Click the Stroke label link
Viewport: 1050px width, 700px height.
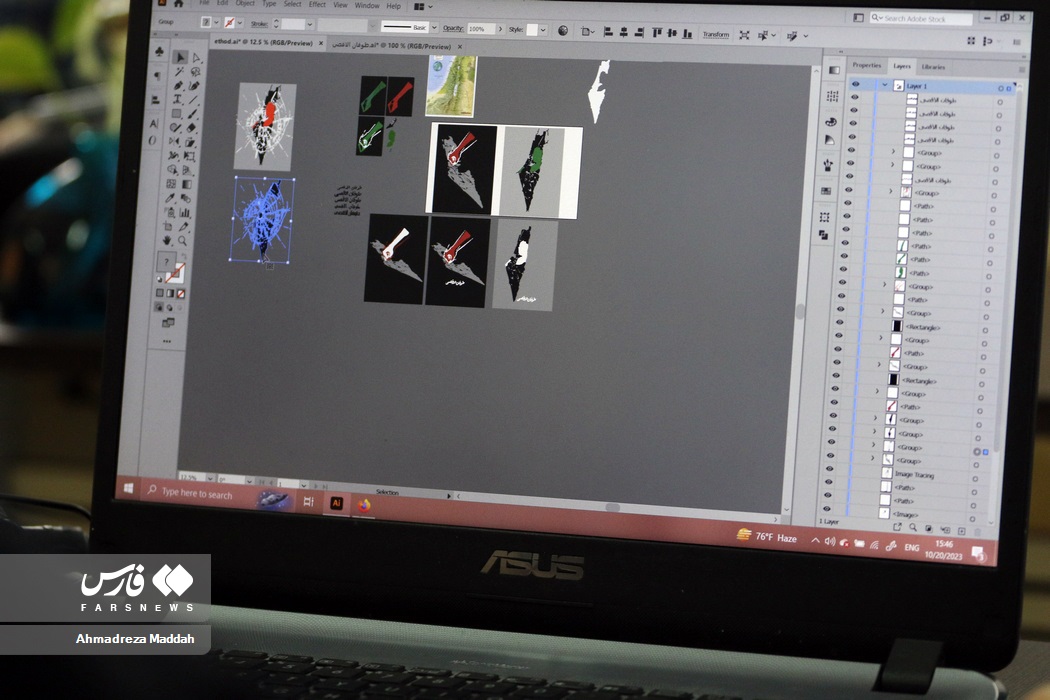(259, 24)
